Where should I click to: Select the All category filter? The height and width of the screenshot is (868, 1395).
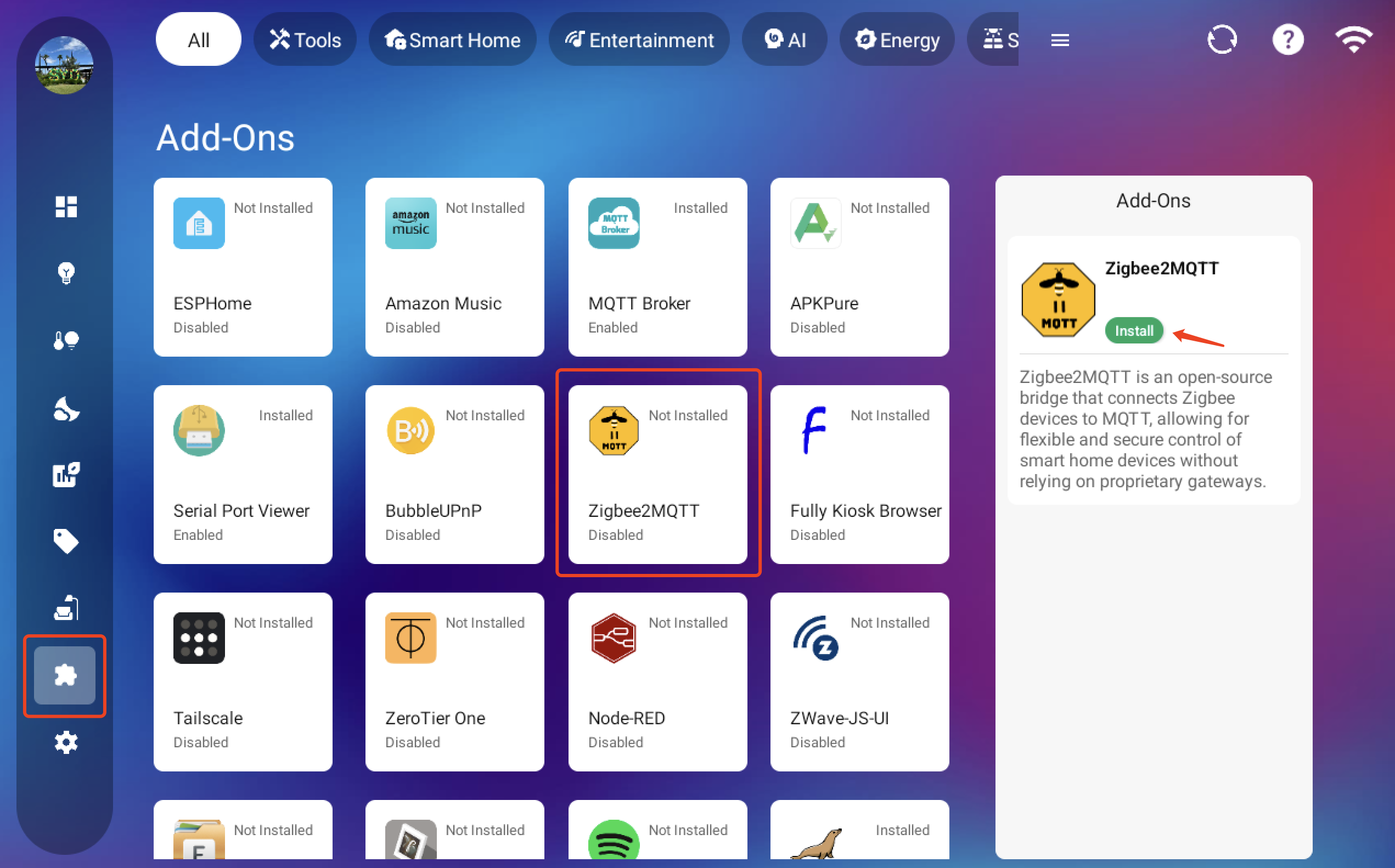pyautogui.click(x=199, y=40)
